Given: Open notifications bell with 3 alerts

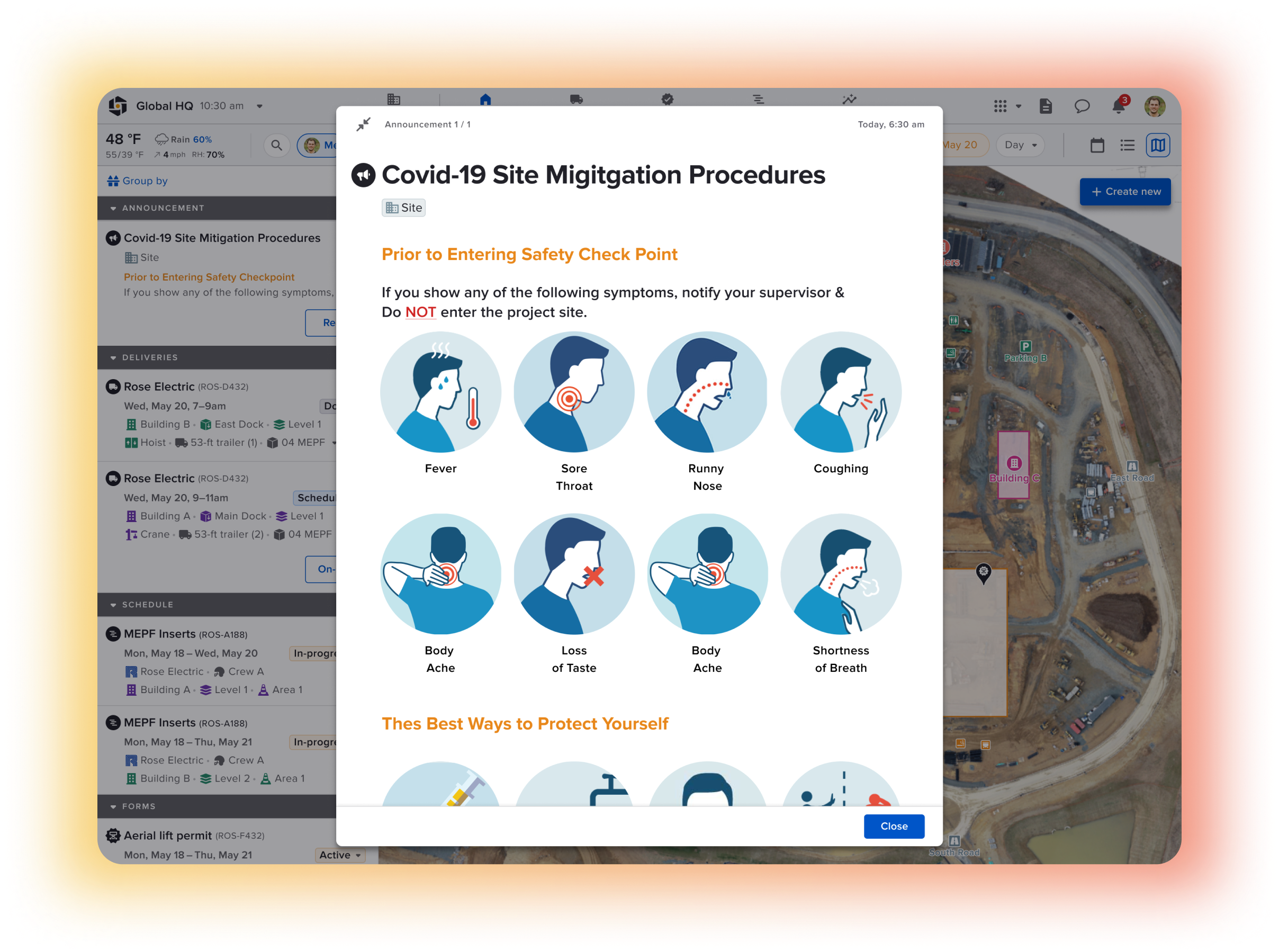Looking at the screenshot, I should [1119, 105].
